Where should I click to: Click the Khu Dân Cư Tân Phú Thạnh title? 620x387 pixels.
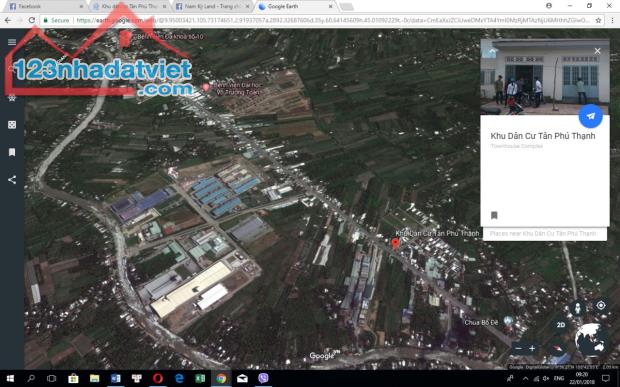(x=542, y=136)
